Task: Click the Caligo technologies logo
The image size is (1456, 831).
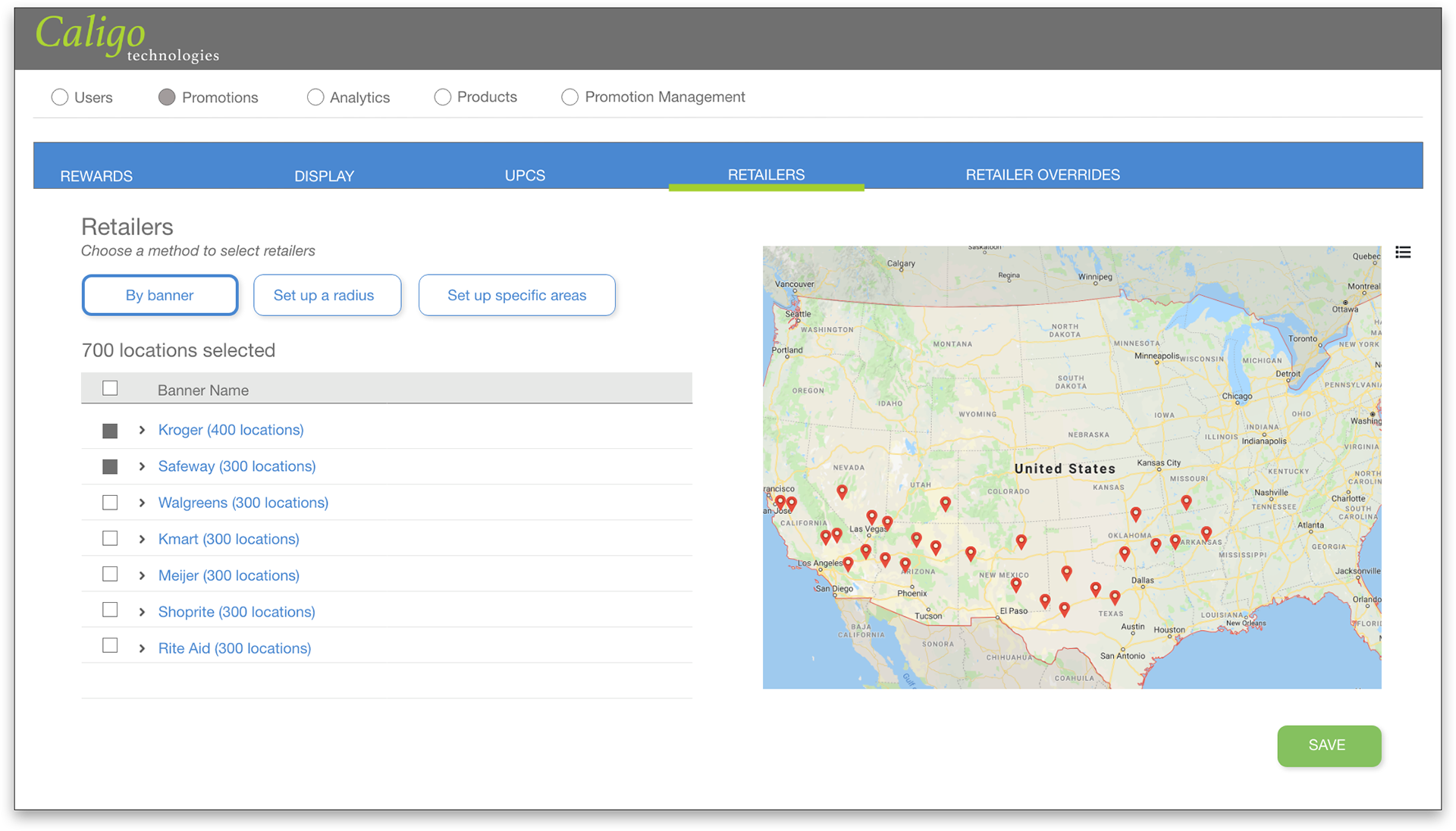Action: coord(127,39)
